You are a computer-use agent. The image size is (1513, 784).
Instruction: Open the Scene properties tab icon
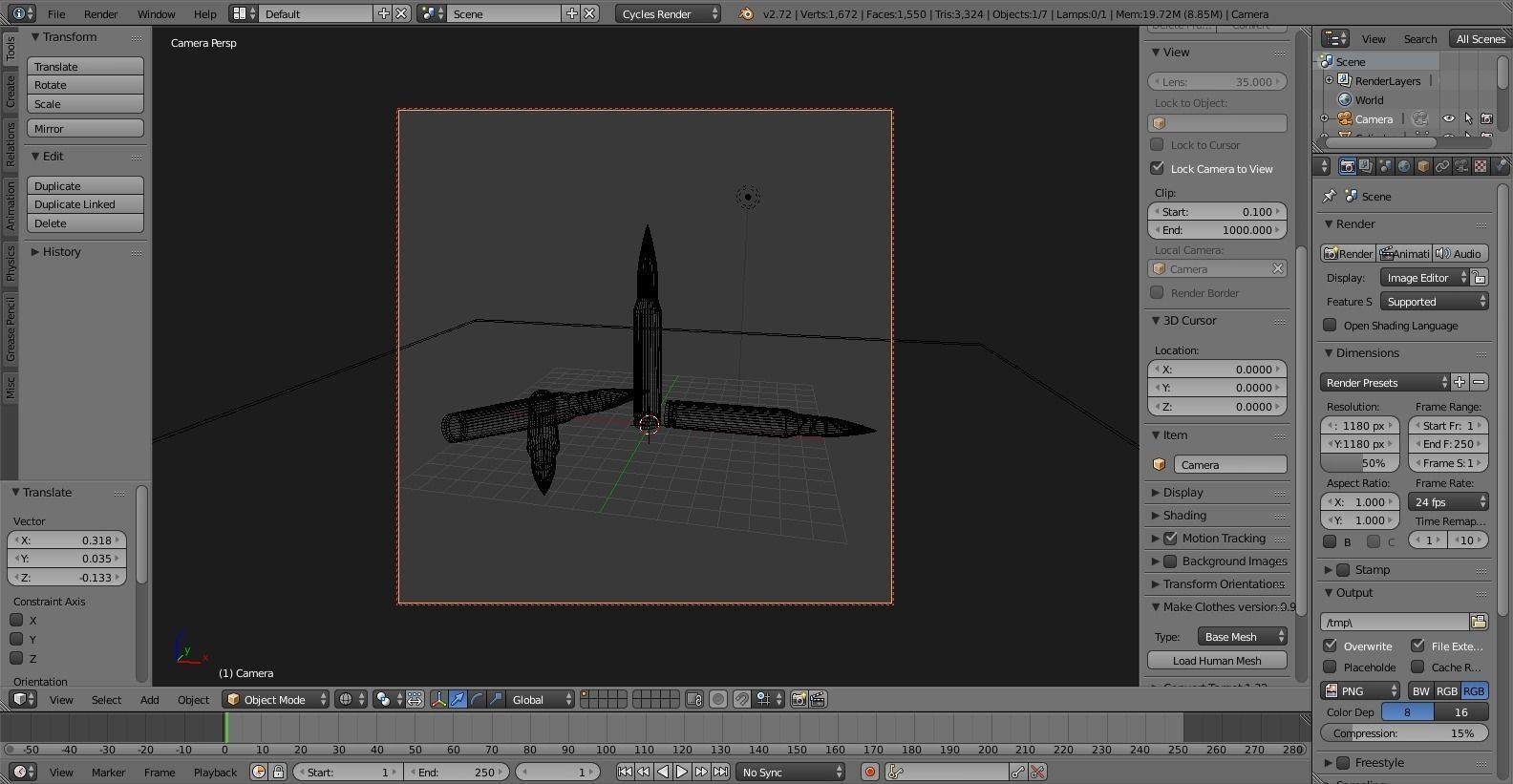(1385, 166)
